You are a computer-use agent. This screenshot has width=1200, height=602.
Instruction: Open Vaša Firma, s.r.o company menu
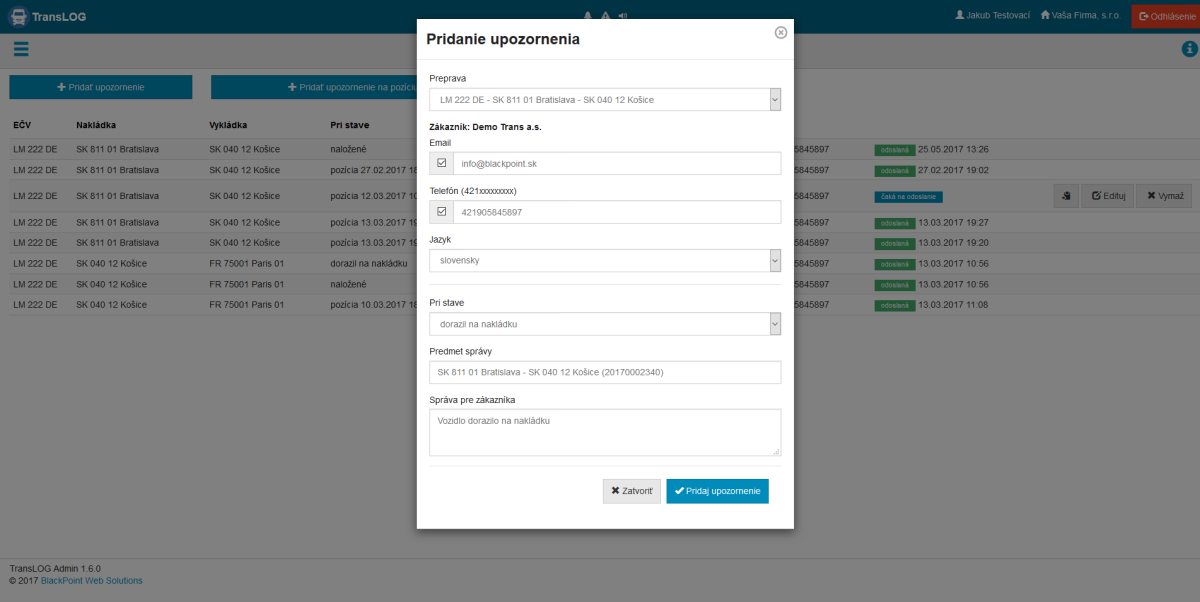click(x=1080, y=16)
